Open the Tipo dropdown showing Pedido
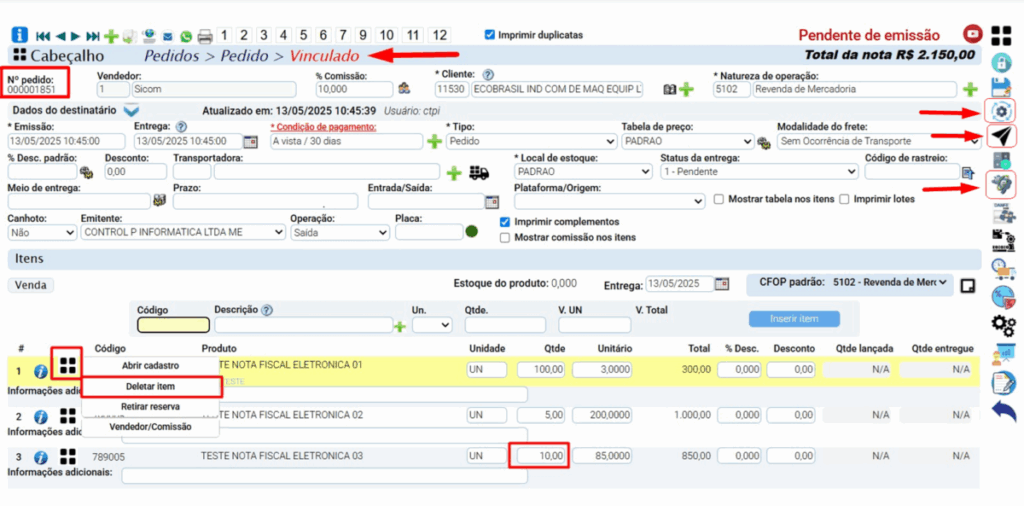The height and width of the screenshot is (506, 1024). pos(532,141)
